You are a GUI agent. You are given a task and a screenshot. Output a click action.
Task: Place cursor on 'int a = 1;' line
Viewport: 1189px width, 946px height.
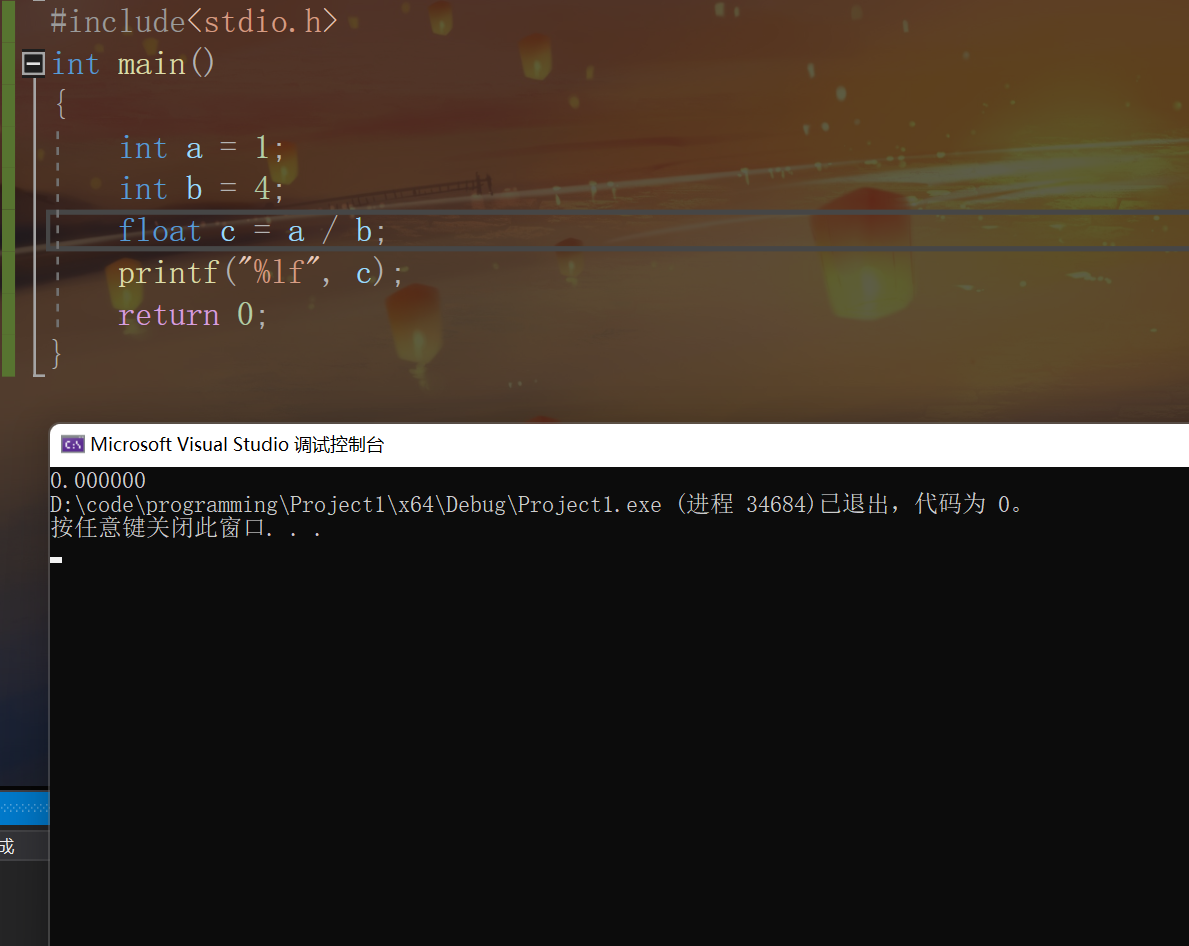click(x=201, y=148)
